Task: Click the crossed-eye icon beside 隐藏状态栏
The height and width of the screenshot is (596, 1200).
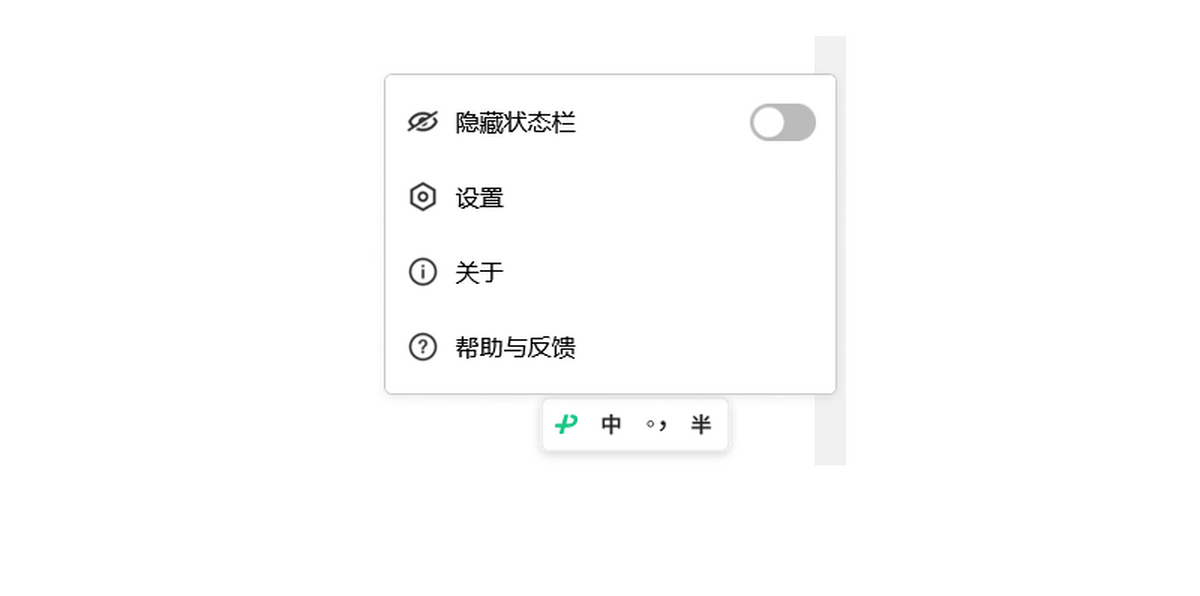Action: 422,121
